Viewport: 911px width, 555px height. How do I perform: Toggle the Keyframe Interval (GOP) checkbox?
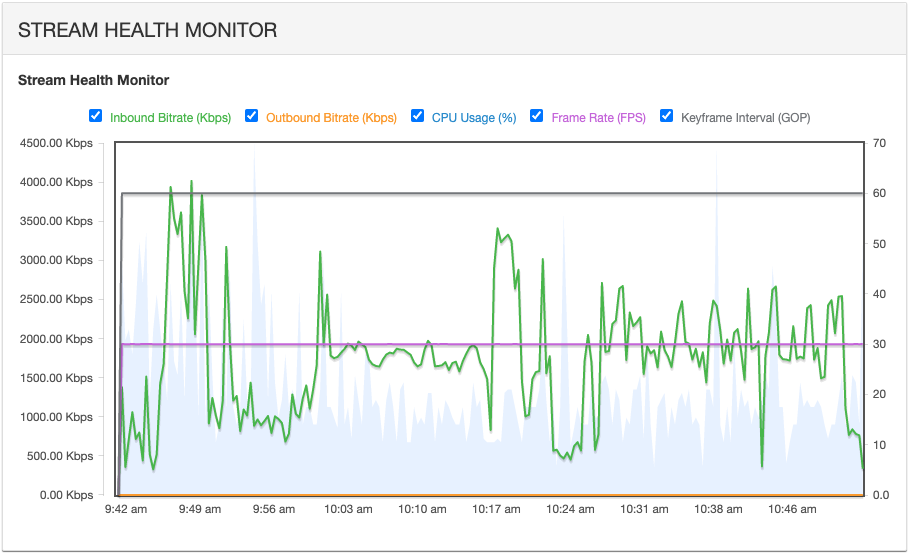[667, 116]
